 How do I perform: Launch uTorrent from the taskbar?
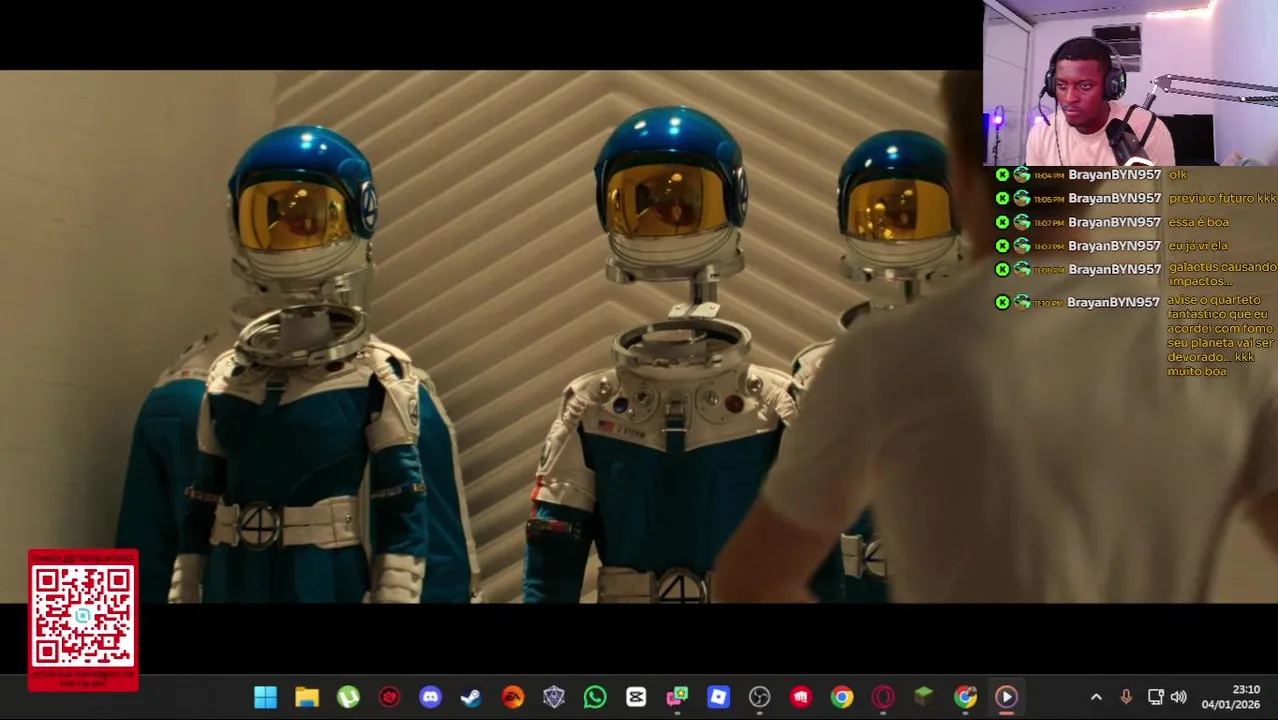point(348,697)
